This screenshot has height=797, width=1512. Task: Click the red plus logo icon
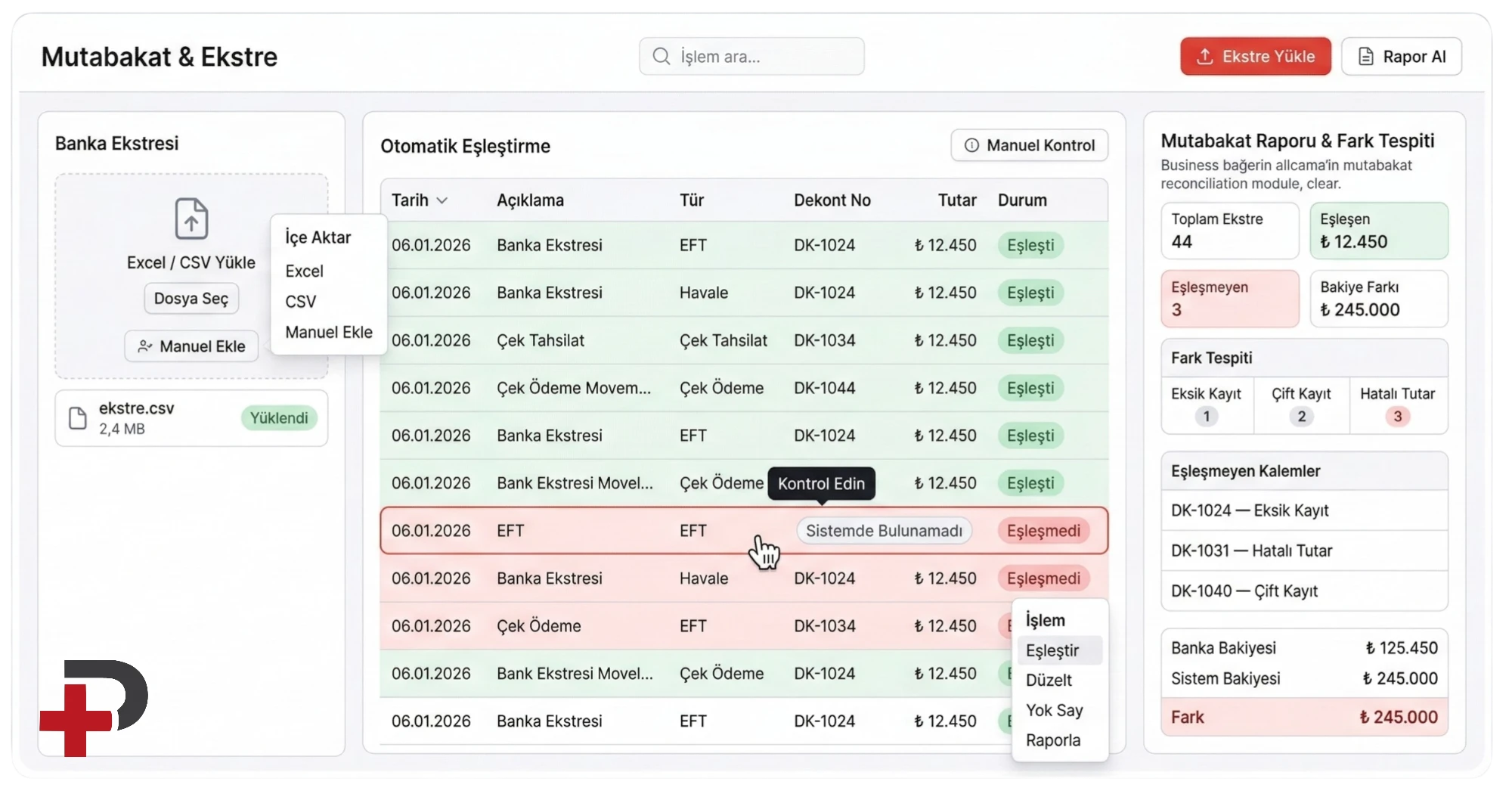(x=76, y=719)
